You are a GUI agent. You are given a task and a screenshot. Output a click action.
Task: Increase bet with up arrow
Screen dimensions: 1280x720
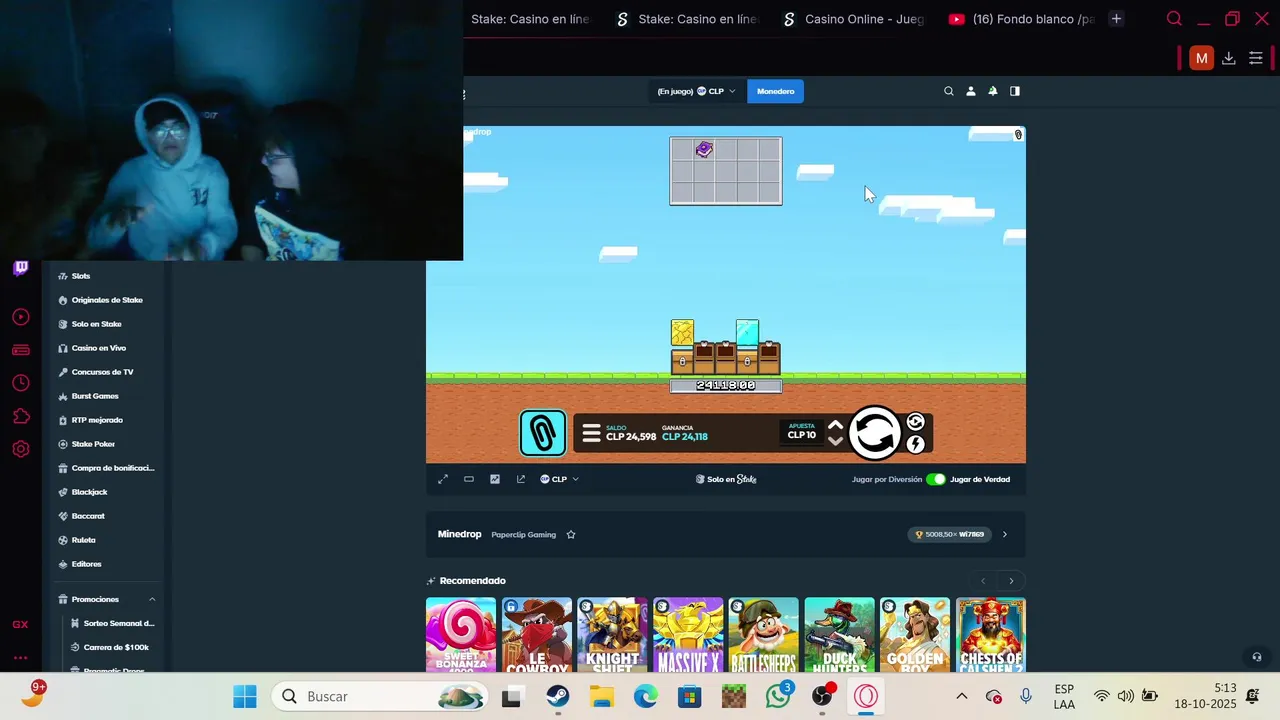[836, 425]
